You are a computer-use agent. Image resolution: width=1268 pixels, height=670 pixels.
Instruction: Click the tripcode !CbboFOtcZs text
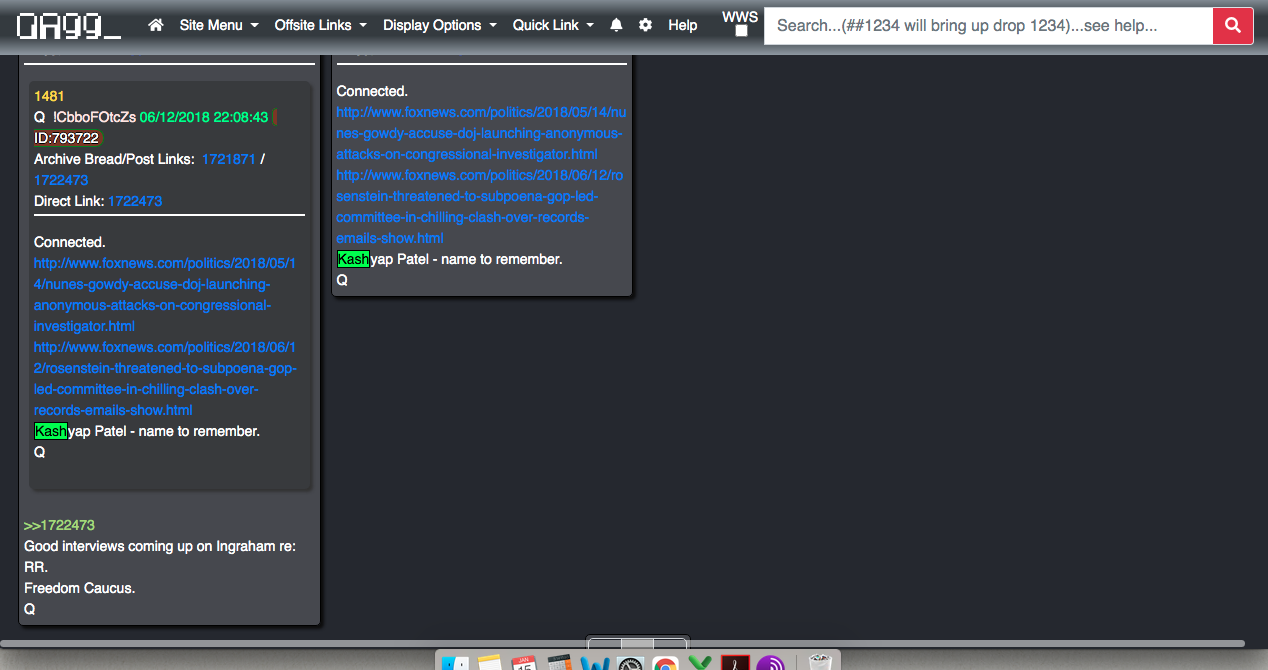point(94,117)
